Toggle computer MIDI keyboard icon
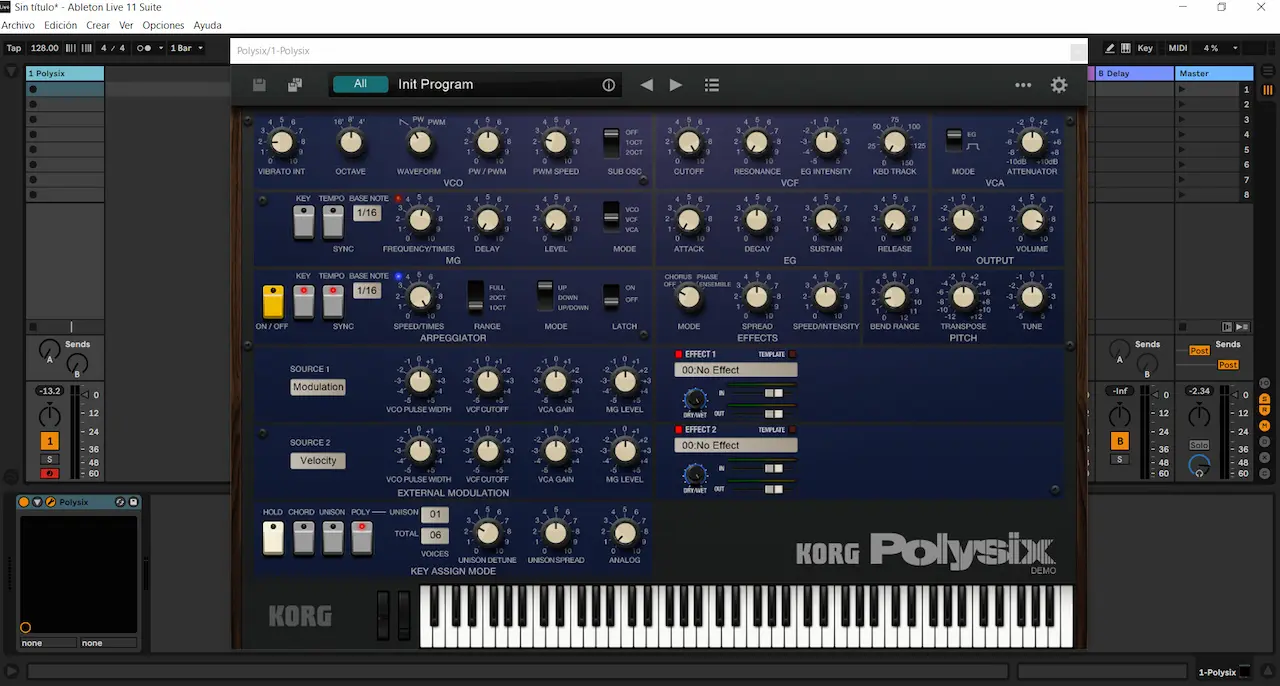1280x686 pixels. [x=1126, y=48]
